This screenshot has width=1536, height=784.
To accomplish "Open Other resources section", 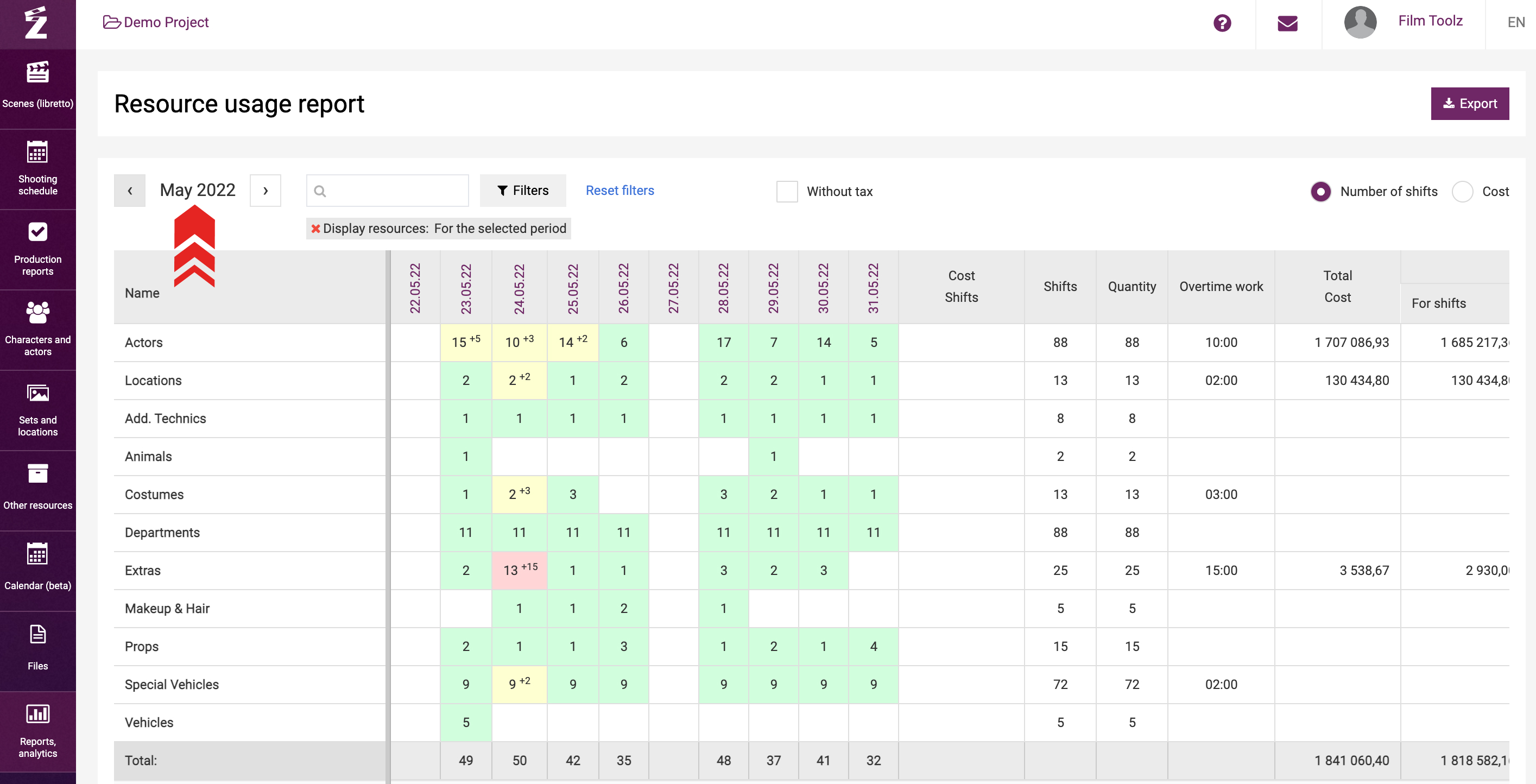I will click(x=37, y=490).
